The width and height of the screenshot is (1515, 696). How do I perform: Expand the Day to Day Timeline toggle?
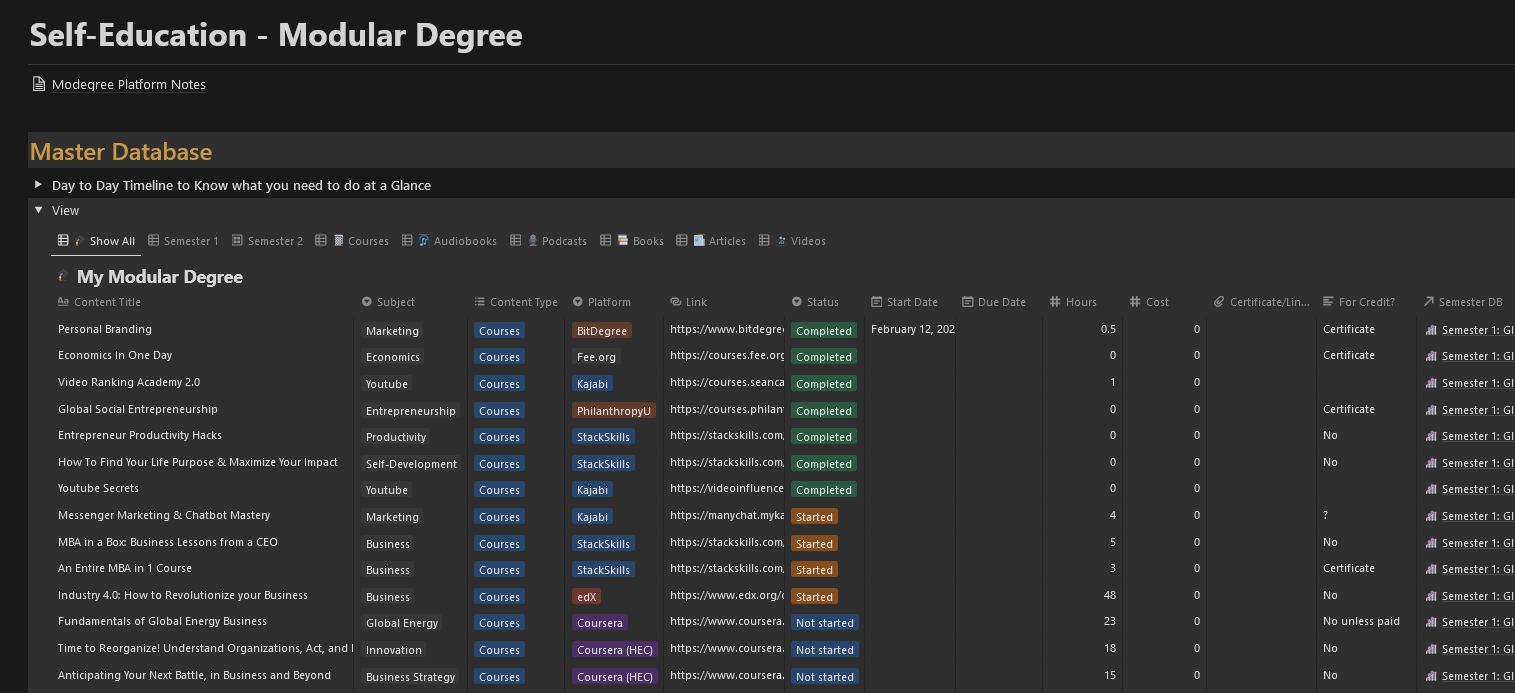[x=38, y=185]
